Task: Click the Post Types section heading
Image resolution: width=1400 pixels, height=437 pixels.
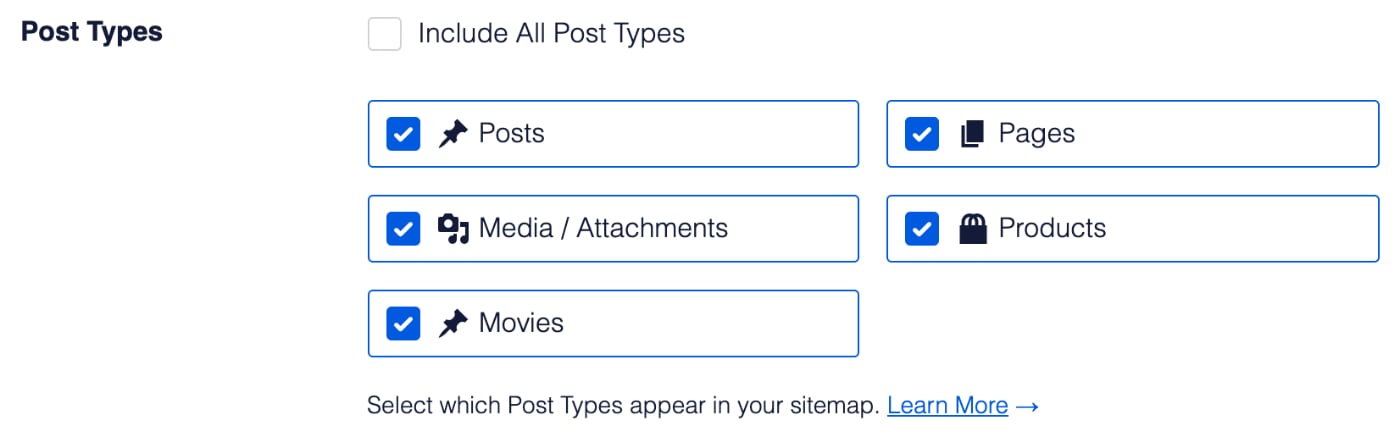Action: tap(92, 32)
